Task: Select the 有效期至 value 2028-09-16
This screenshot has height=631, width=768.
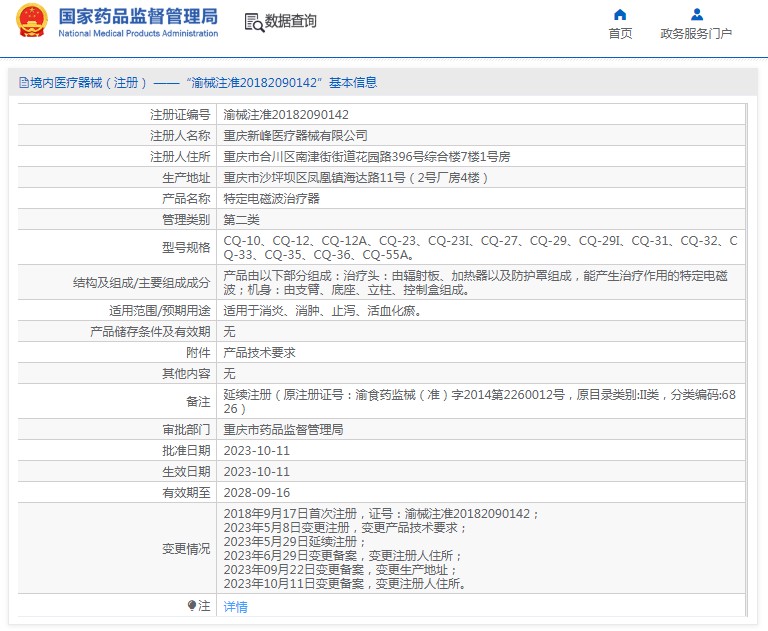Action: click(x=257, y=493)
